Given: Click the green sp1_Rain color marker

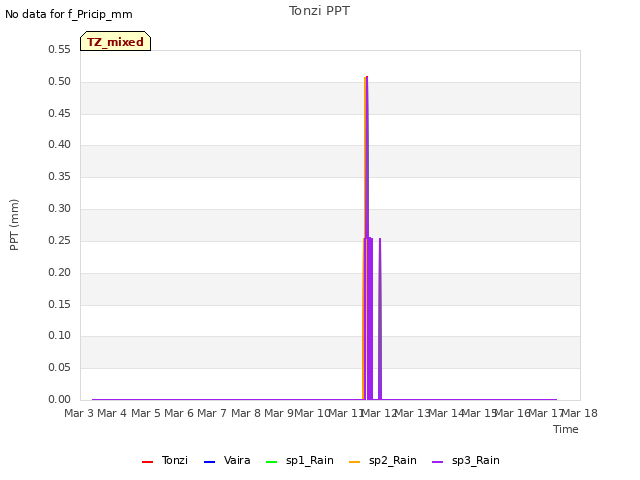Looking at the screenshot, I should point(271,462).
